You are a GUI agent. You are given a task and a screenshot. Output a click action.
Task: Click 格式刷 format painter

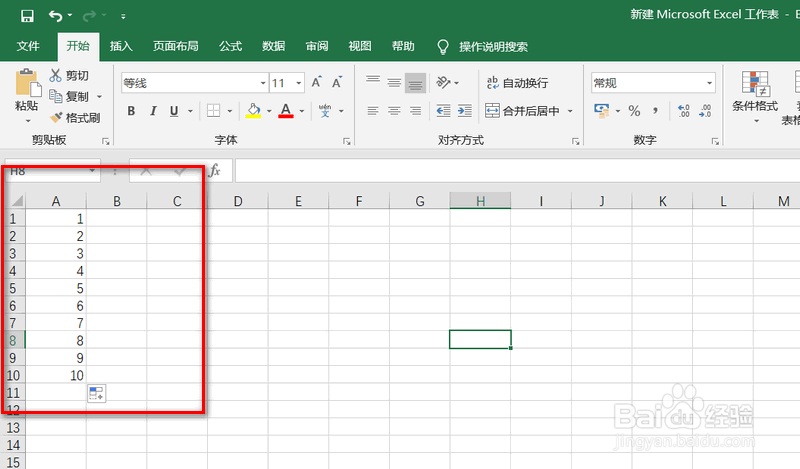75,118
